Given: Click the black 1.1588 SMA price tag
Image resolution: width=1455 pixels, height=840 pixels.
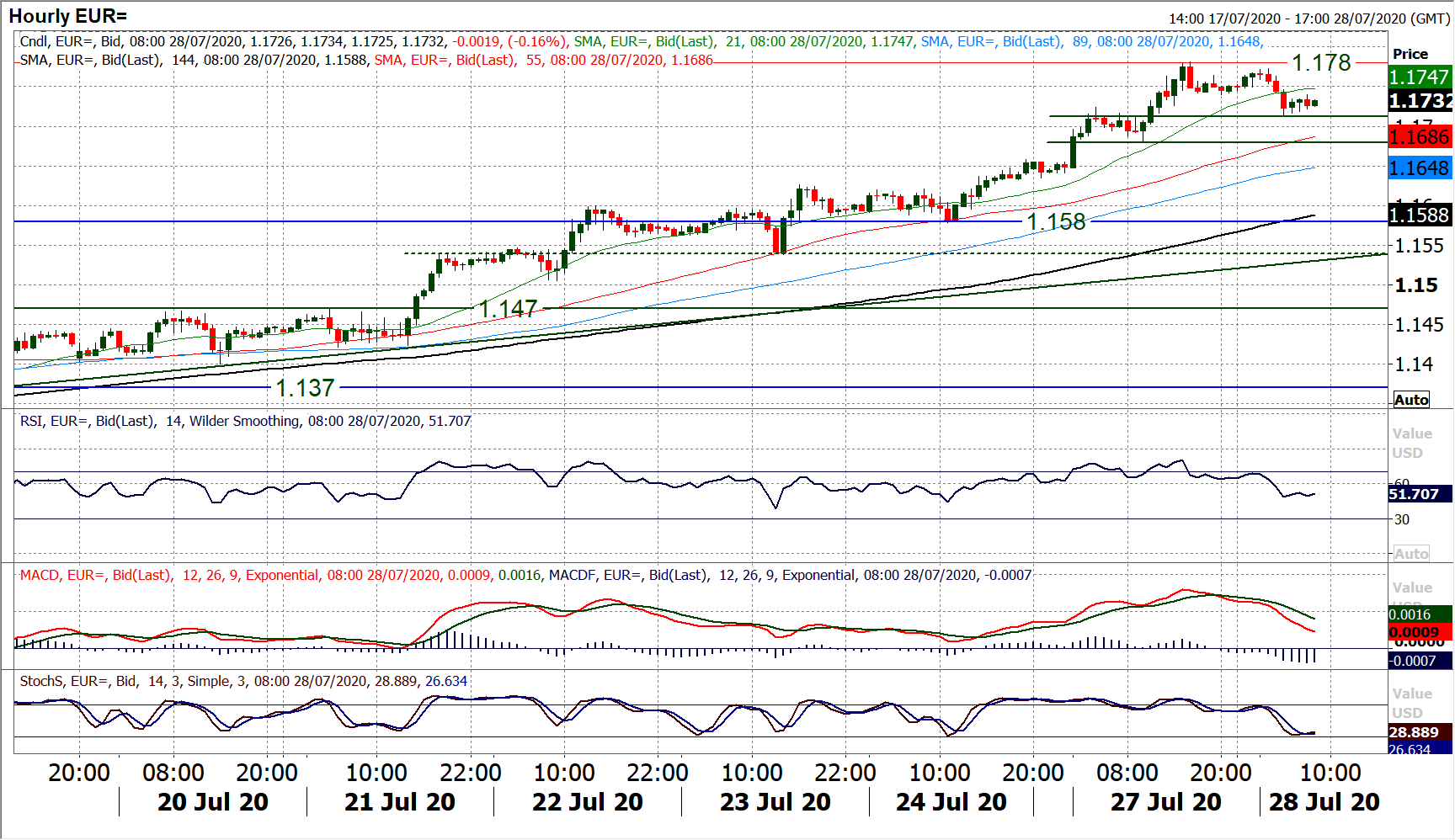Looking at the screenshot, I should tap(1420, 215).
